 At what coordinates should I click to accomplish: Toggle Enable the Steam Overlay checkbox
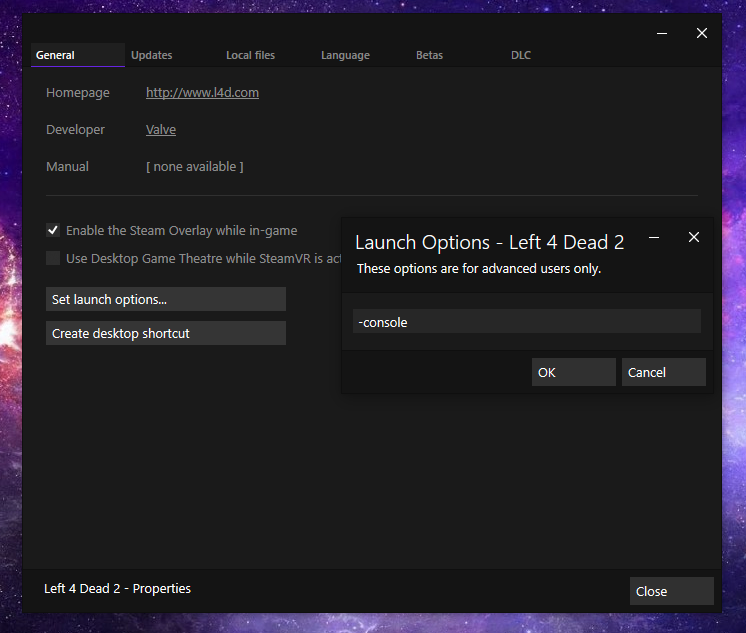[53, 230]
